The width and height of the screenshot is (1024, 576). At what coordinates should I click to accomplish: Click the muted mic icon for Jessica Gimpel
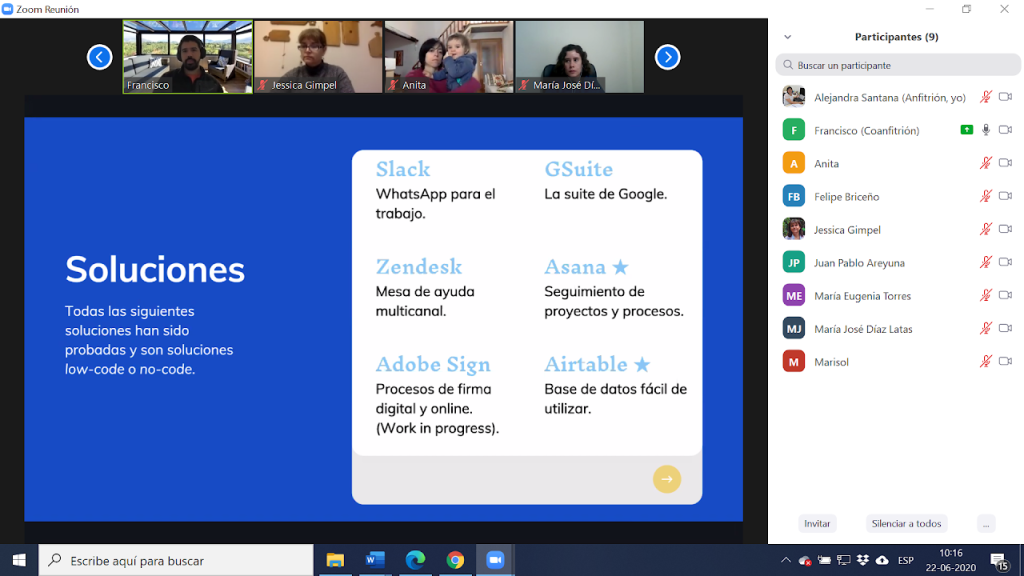(985, 229)
